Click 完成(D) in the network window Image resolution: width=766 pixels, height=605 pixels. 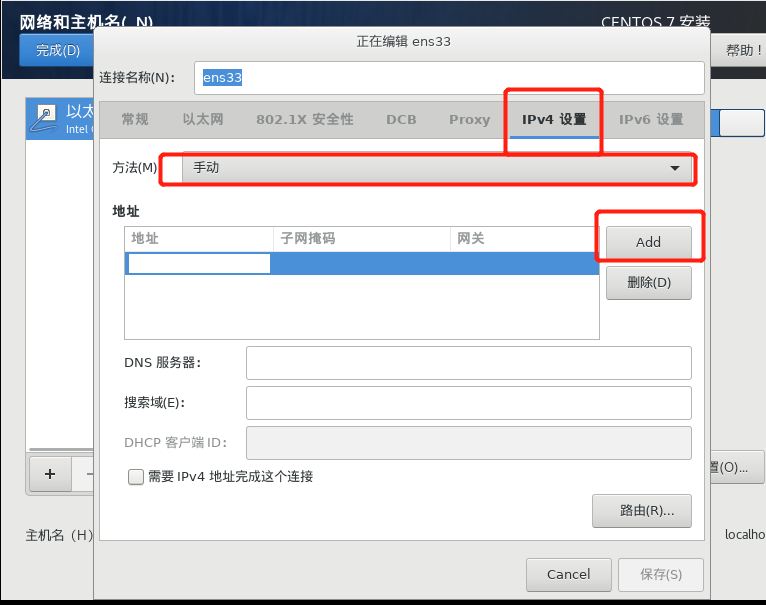pyautogui.click(x=57, y=50)
